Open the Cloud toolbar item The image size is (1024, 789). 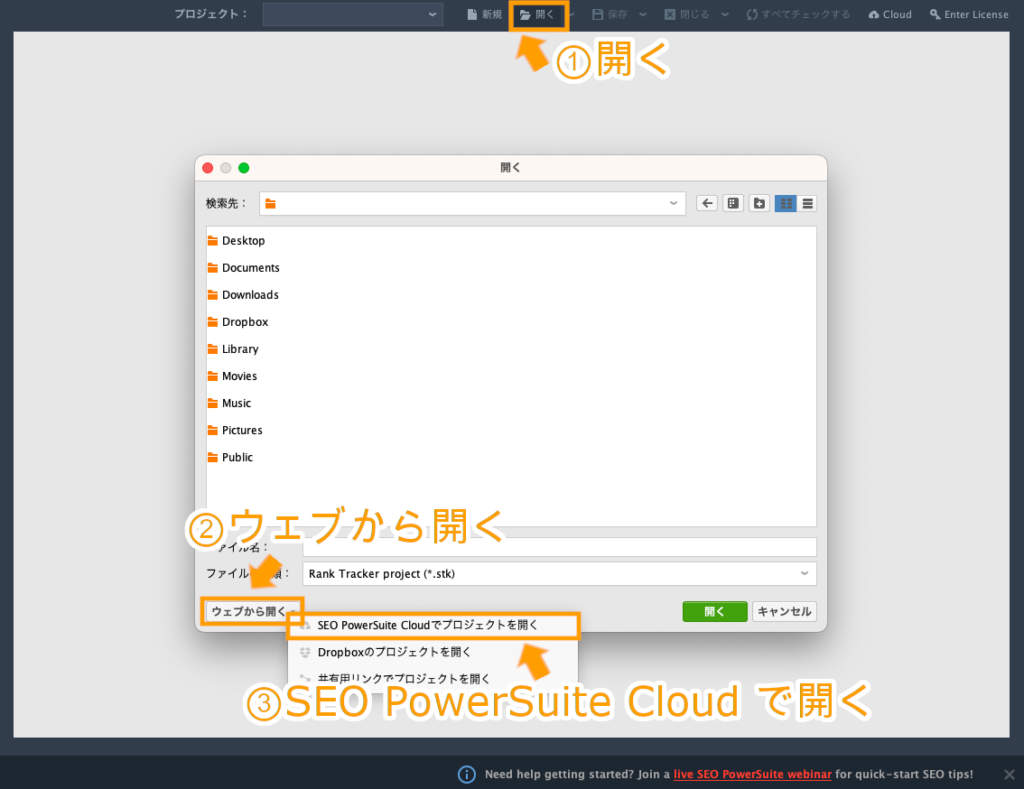889,14
